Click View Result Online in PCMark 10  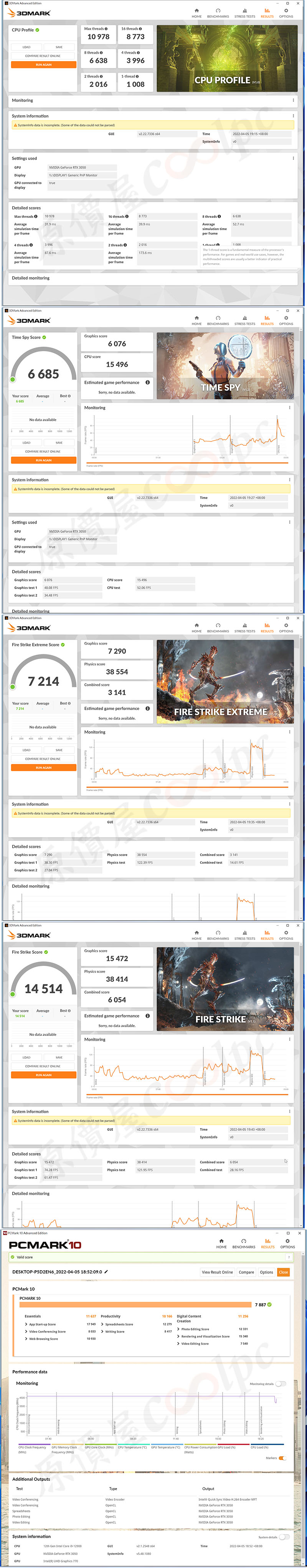coord(218,1272)
